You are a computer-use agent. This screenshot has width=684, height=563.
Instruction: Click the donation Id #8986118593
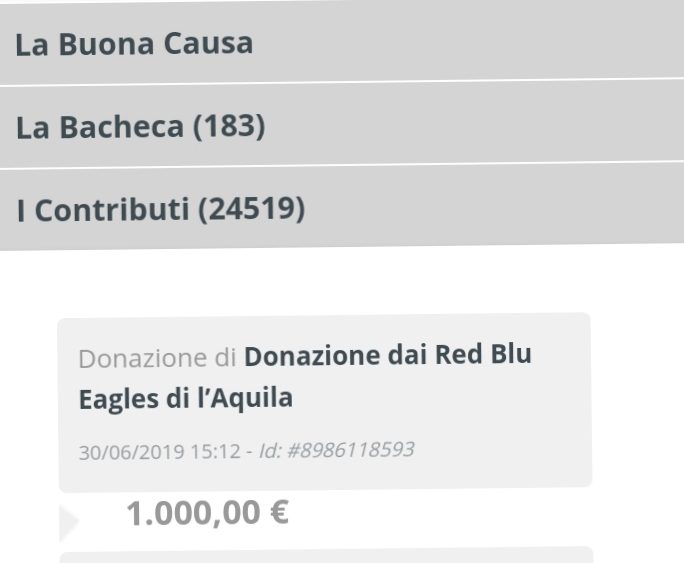[x=337, y=450]
